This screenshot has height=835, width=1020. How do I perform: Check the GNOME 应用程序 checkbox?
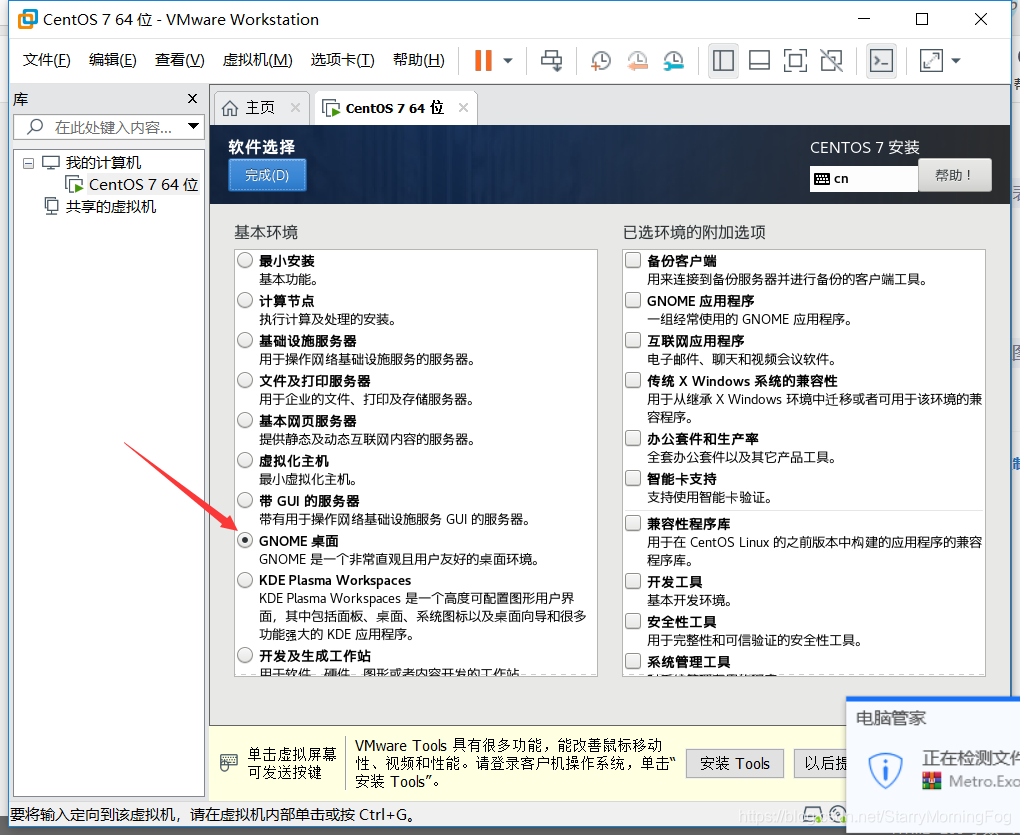click(x=632, y=300)
